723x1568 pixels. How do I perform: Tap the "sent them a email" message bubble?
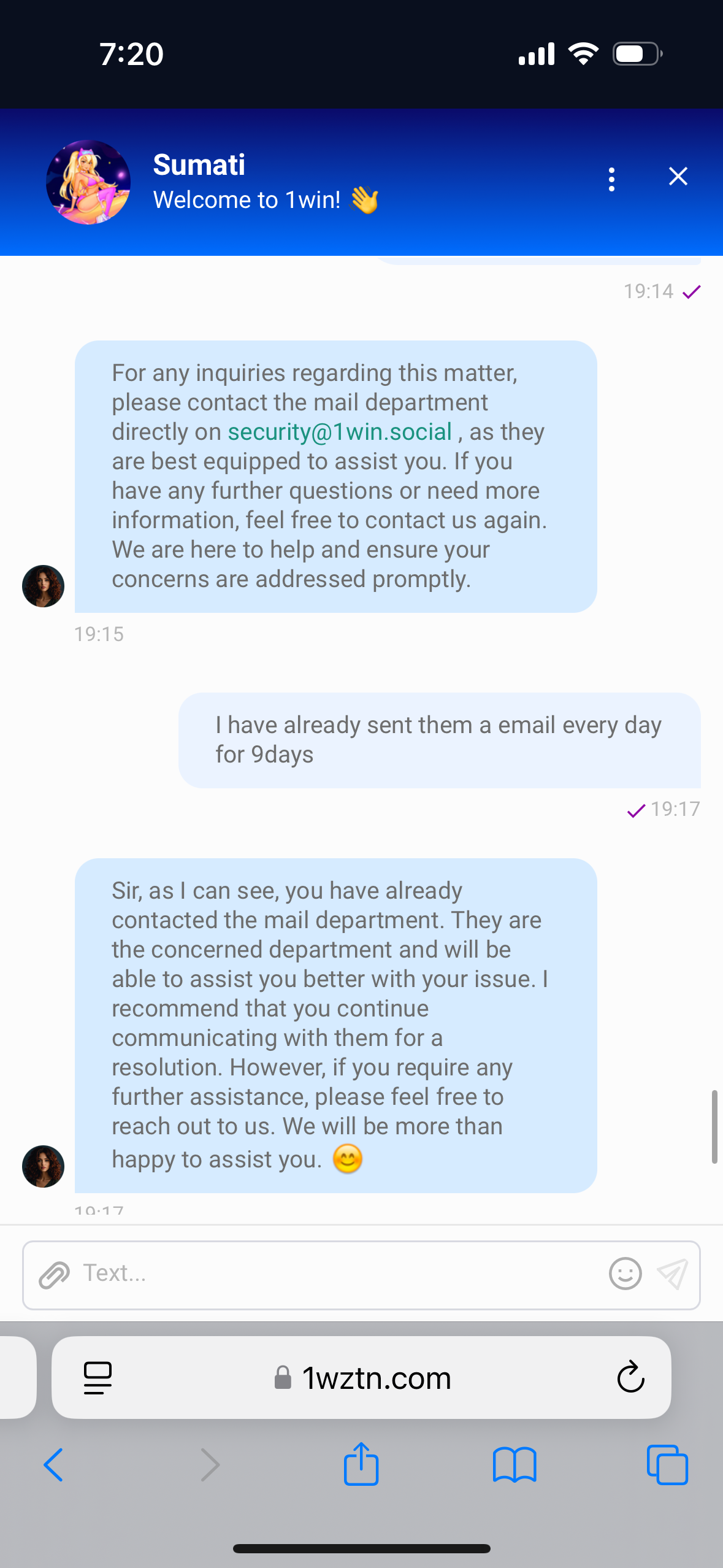pyautogui.click(x=439, y=740)
